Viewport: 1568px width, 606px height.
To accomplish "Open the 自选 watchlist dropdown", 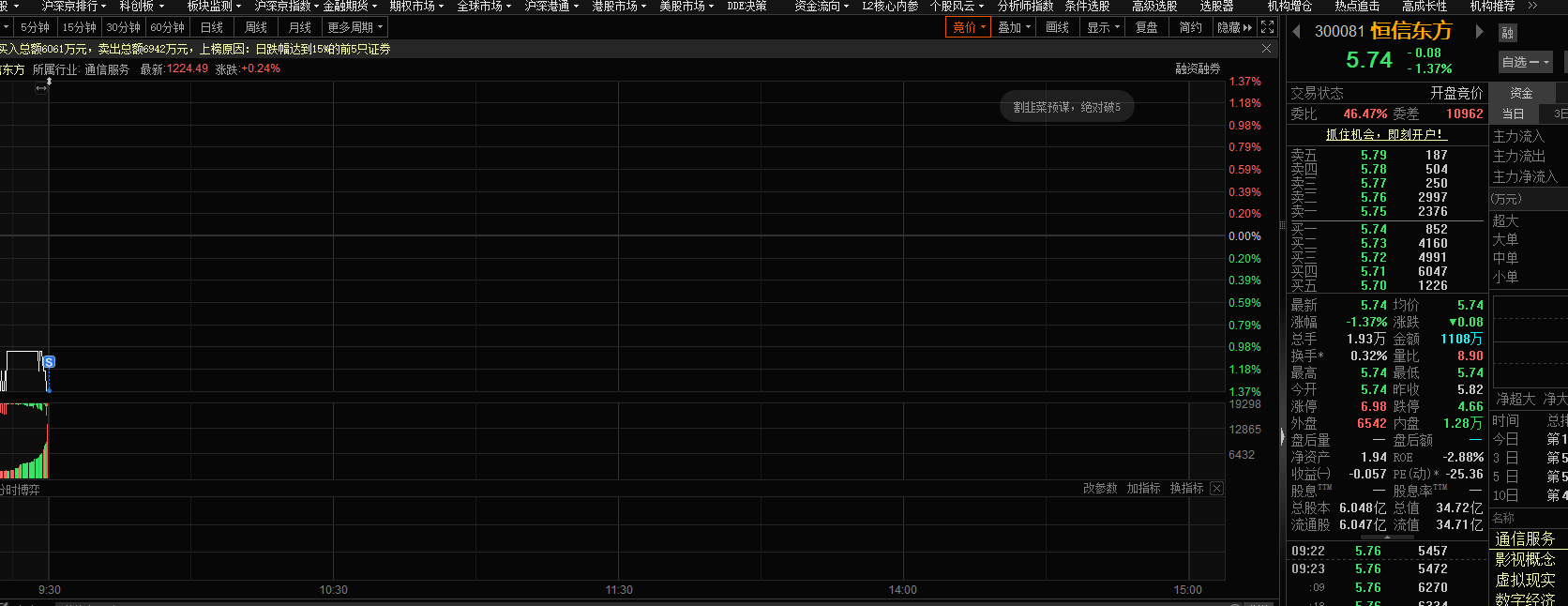I will point(1526,62).
